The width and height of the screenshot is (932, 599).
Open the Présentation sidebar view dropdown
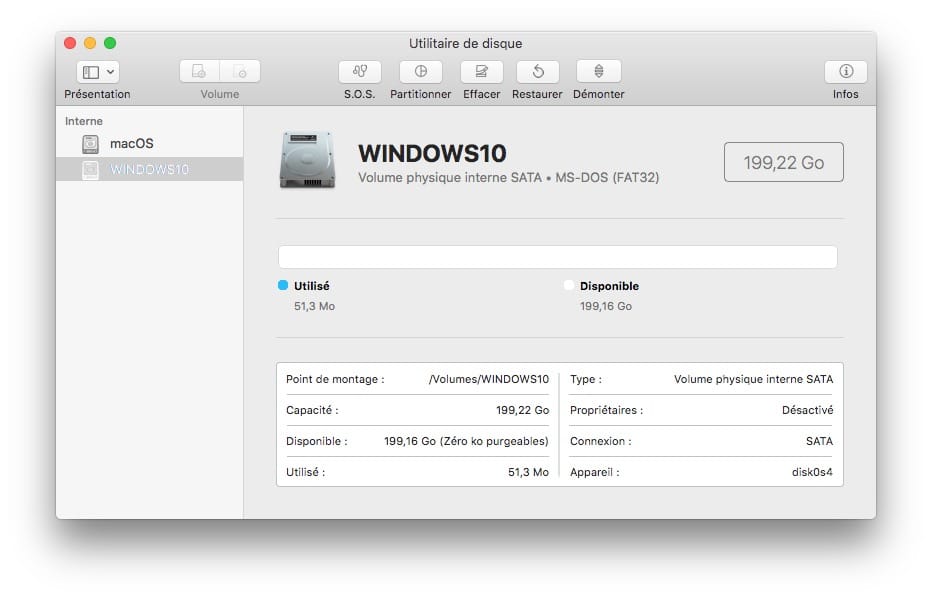pyautogui.click(x=98, y=72)
